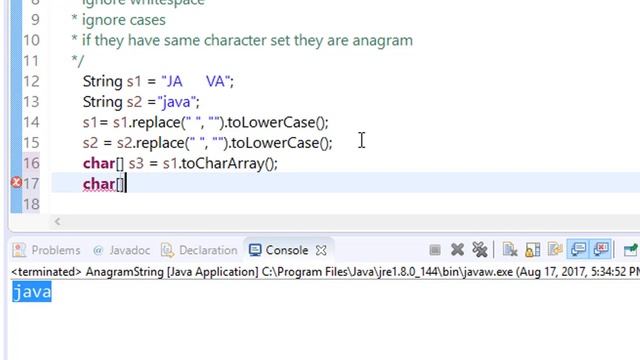Click toLowerCase() on line 14
The height and width of the screenshot is (360, 640).
(x=276, y=122)
